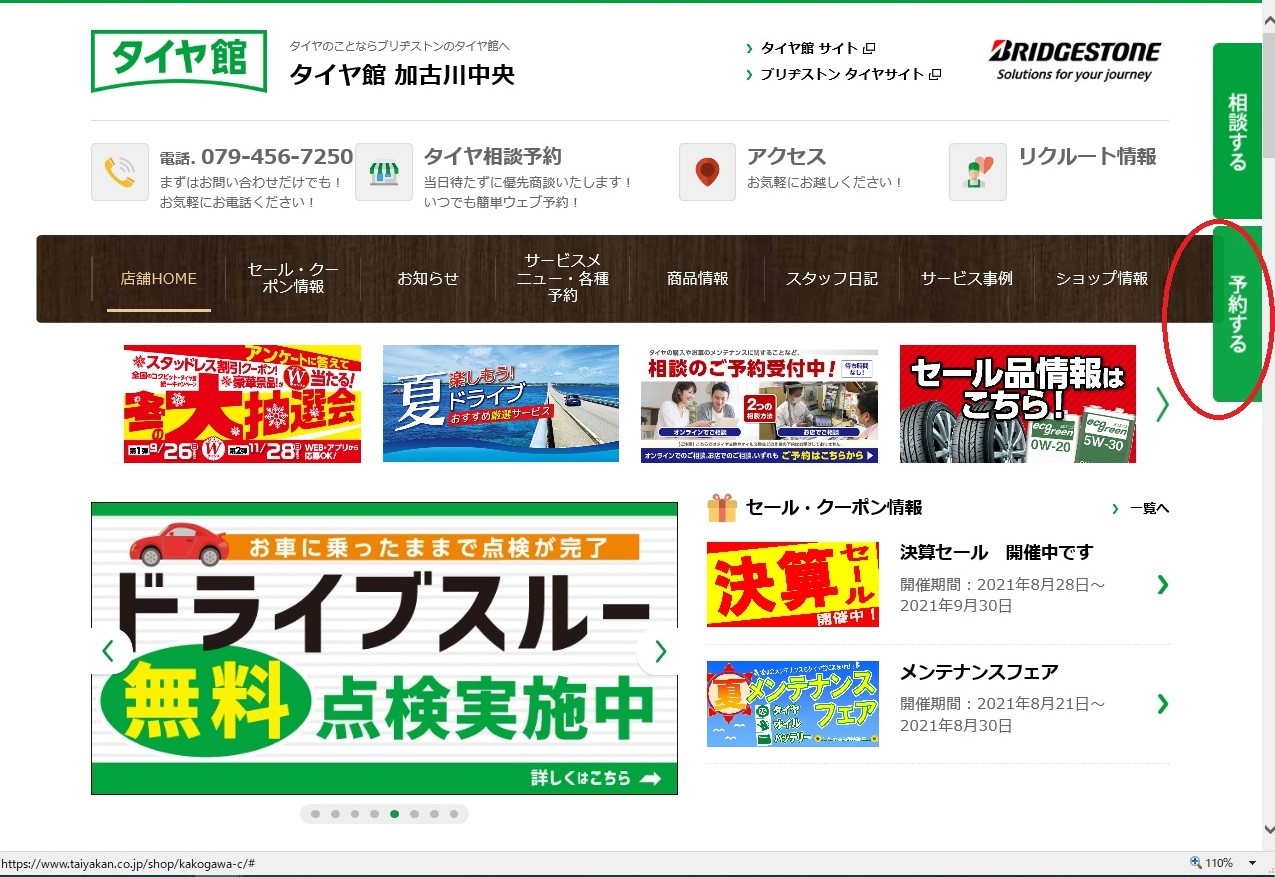Click the タイヤ館 logo

point(179,61)
